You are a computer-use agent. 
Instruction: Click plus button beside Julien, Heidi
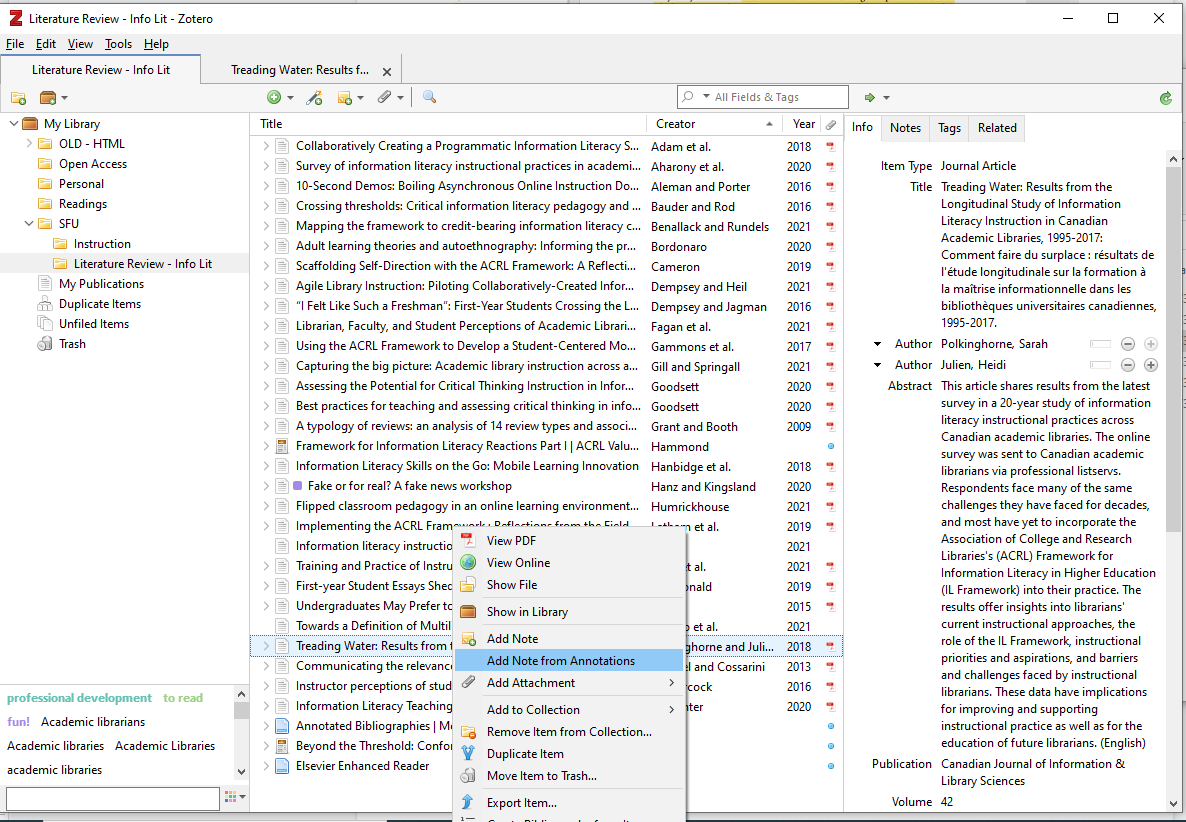click(x=1150, y=365)
